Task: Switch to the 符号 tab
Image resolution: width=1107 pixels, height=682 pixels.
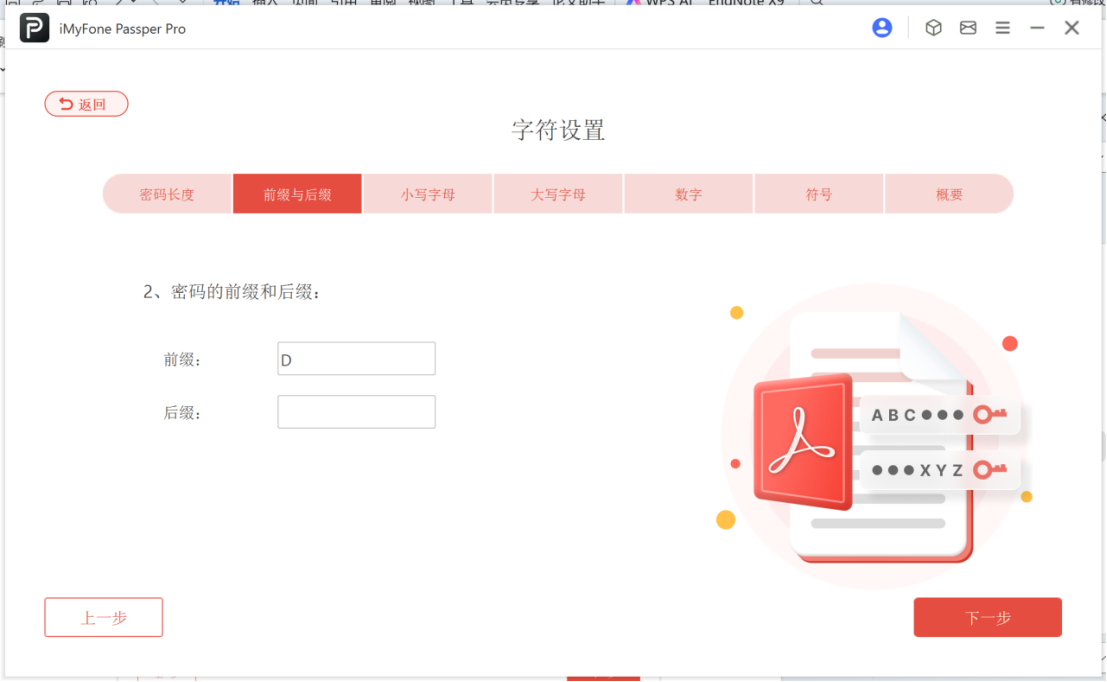Action: (819, 194)
